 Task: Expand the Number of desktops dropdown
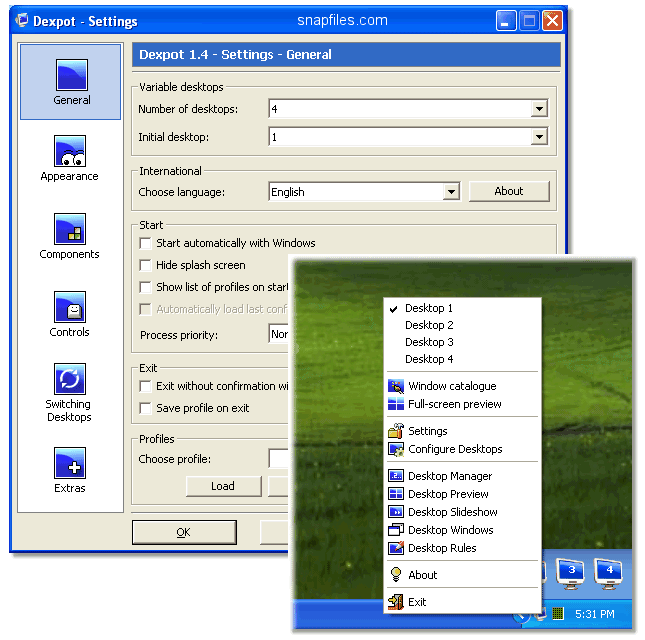[x=539, y=109]
